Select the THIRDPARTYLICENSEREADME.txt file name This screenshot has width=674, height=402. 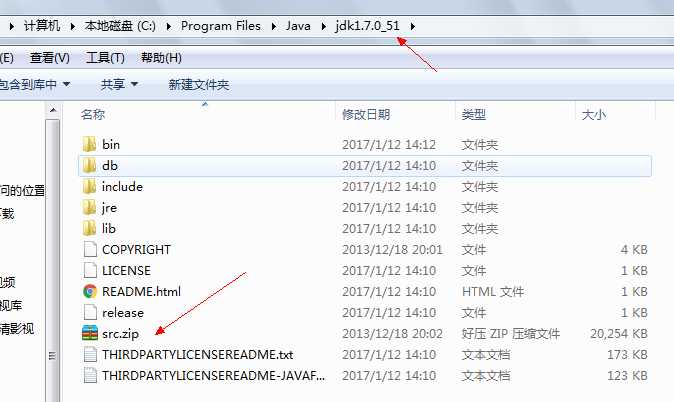tap(198, 355)
